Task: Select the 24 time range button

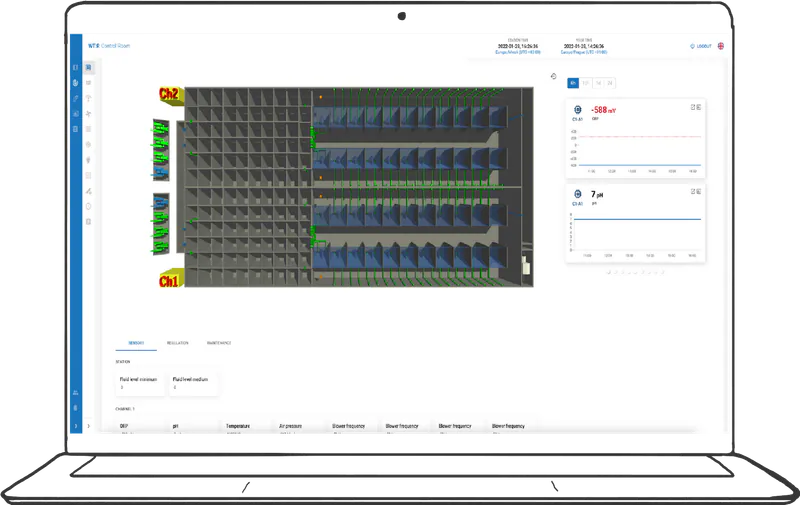Action: (610, 83)
